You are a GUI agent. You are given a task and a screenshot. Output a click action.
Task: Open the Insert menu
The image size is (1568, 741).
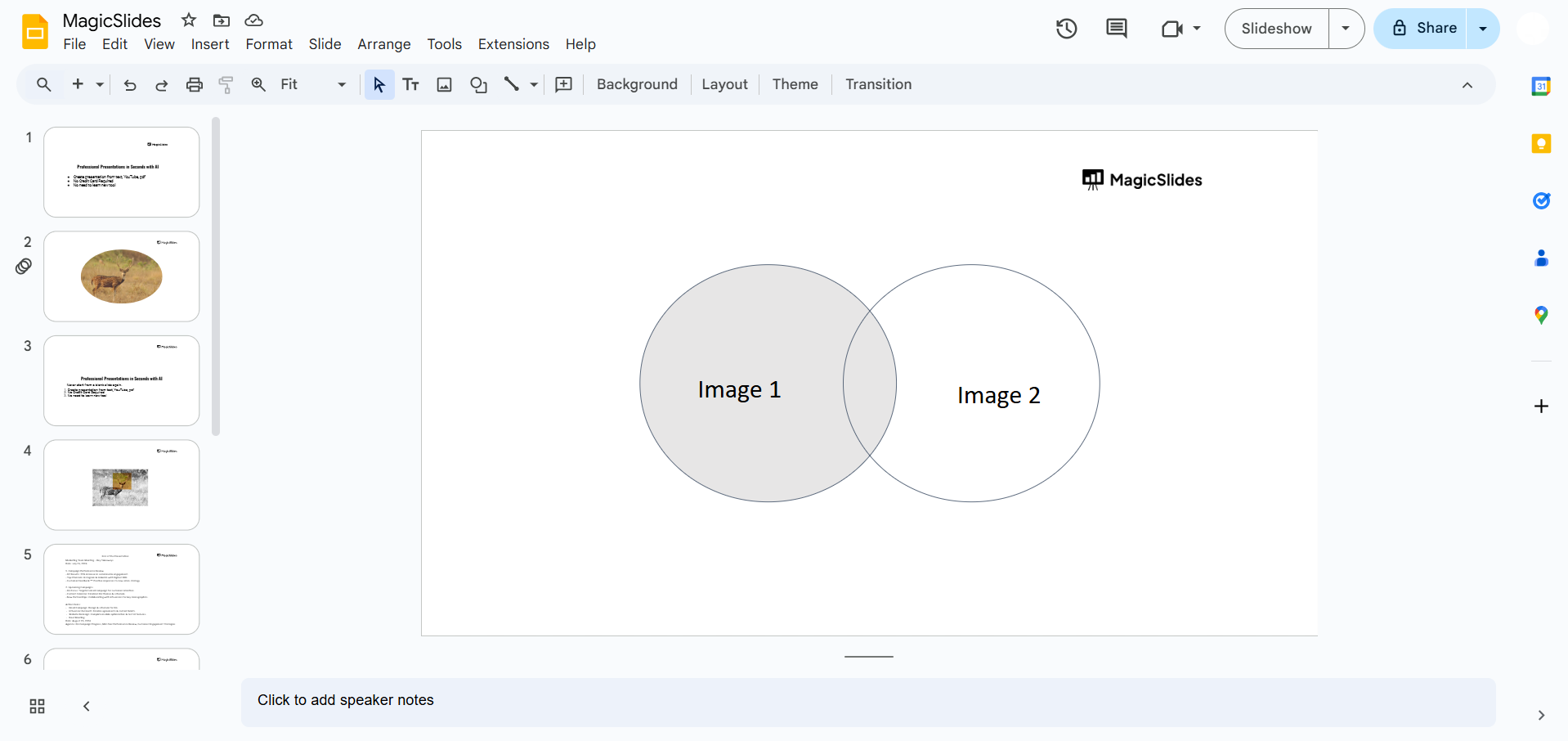[x=210, y=44]
